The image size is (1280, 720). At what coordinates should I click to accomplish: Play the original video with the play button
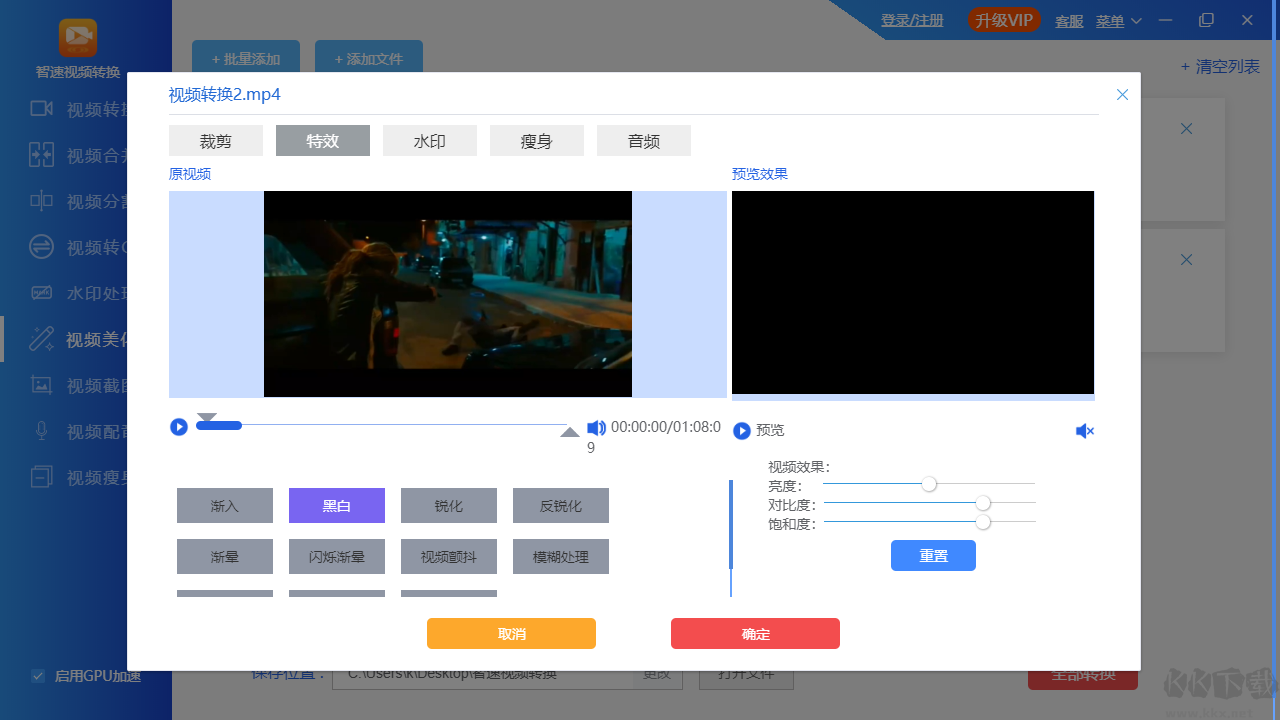click(x=178, y=426)
